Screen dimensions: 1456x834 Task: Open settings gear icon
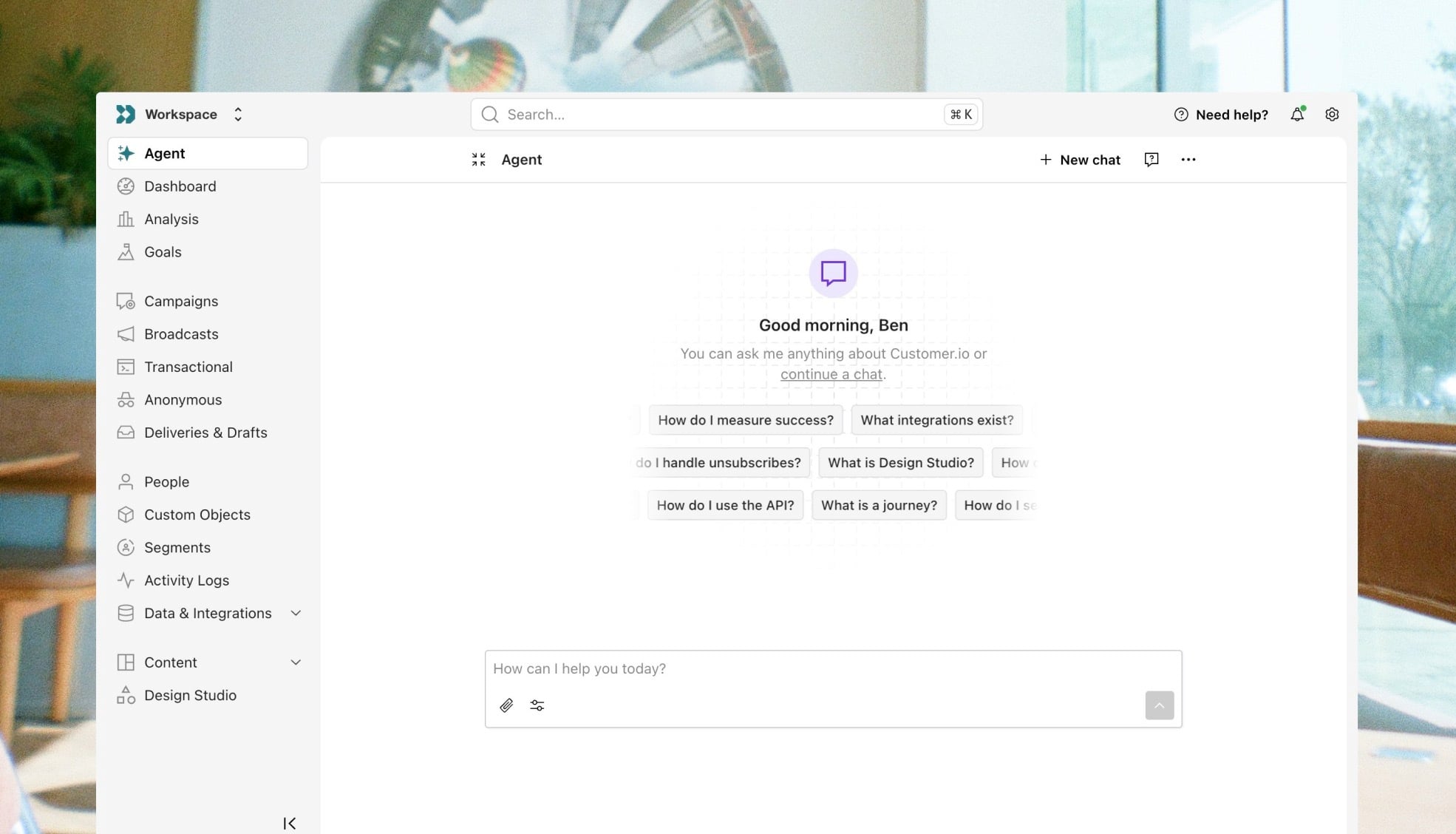[1332, 115]
